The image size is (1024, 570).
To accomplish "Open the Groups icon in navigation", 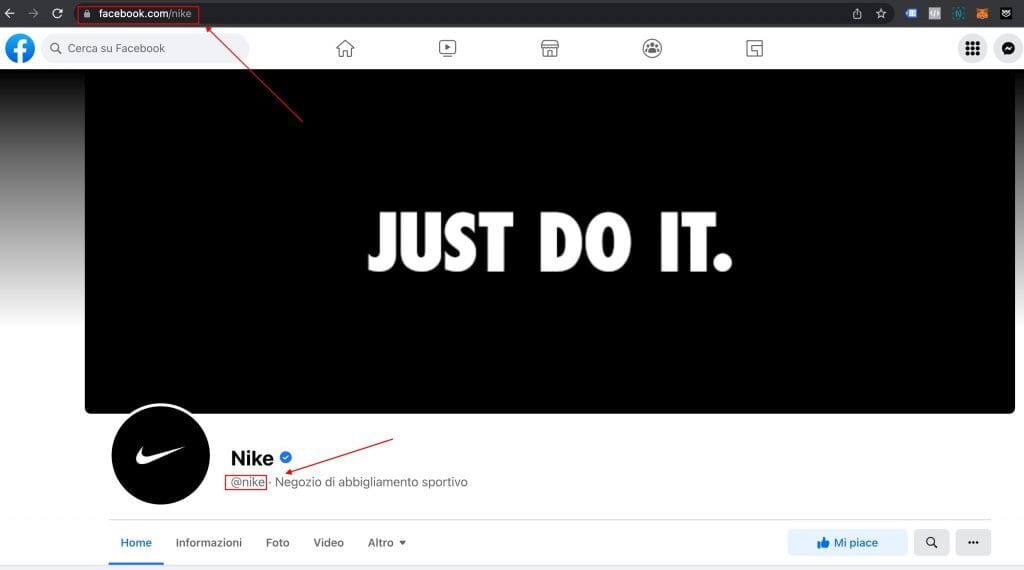I will click(652, 48).
